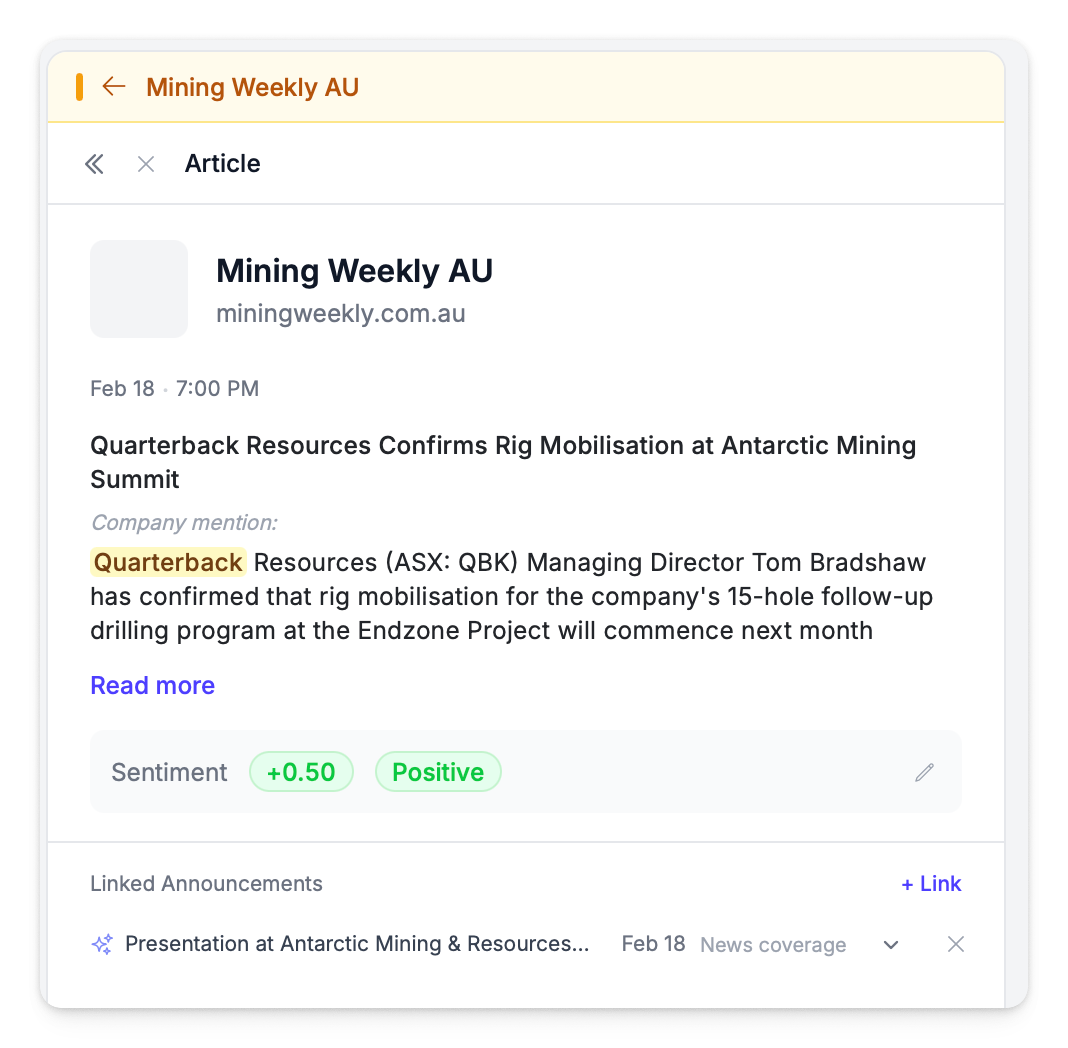Open the Presentation at Antarctic Mining announcement

click(357, 944)
